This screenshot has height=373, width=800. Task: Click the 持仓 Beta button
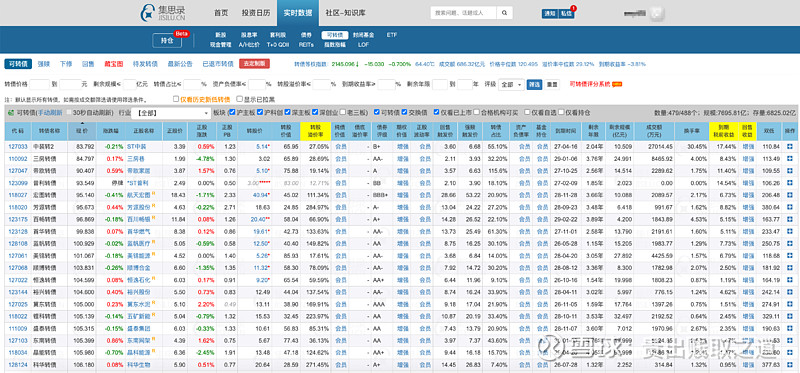point(167,40)
